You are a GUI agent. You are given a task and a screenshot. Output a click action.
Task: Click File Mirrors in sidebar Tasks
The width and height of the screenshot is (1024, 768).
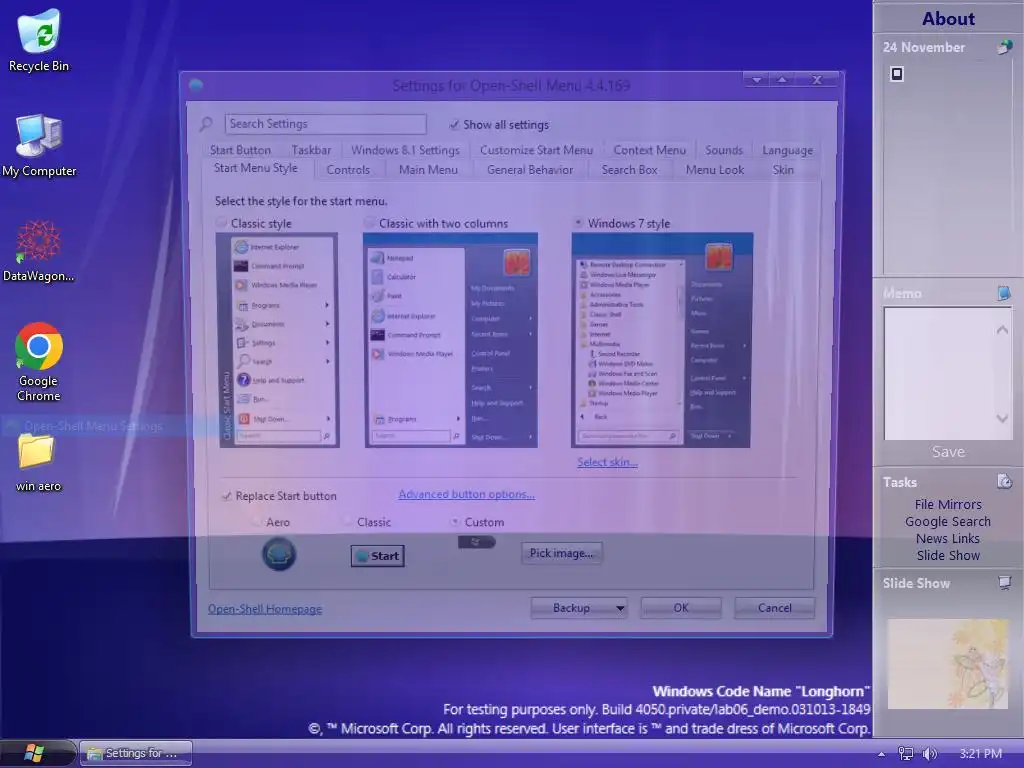948,504
